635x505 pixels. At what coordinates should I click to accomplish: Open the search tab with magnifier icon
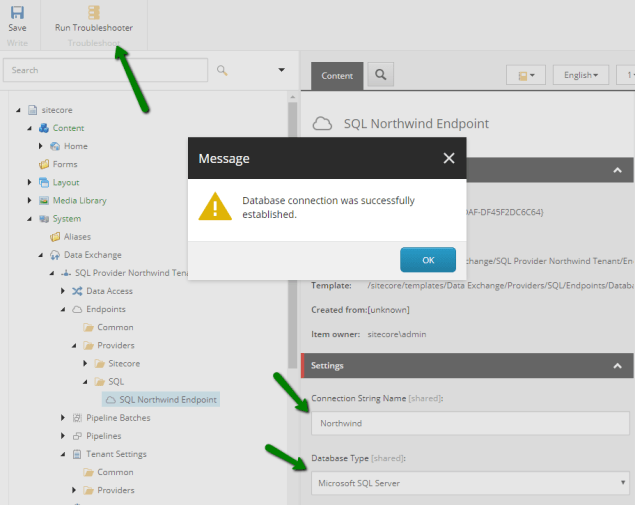[x=380, y=75]
